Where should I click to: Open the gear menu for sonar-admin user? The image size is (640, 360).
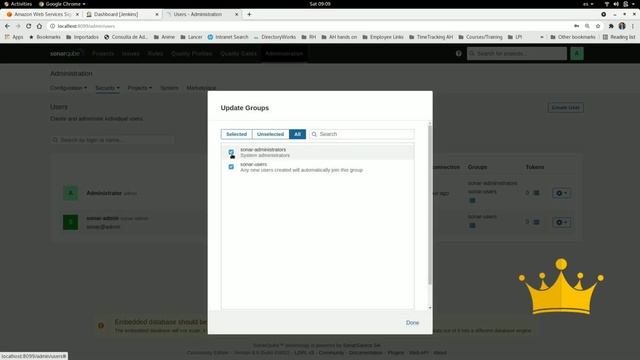tap(562, 222)
